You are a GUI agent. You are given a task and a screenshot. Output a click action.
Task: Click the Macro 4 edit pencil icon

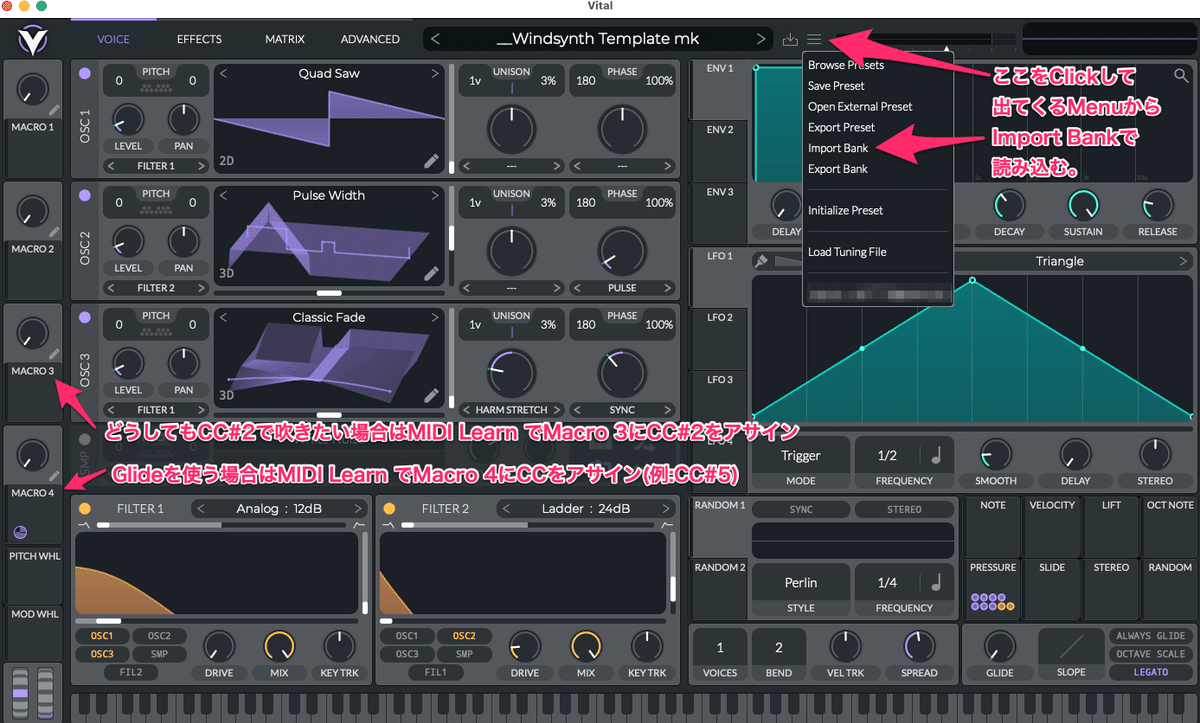coord(54,476)
